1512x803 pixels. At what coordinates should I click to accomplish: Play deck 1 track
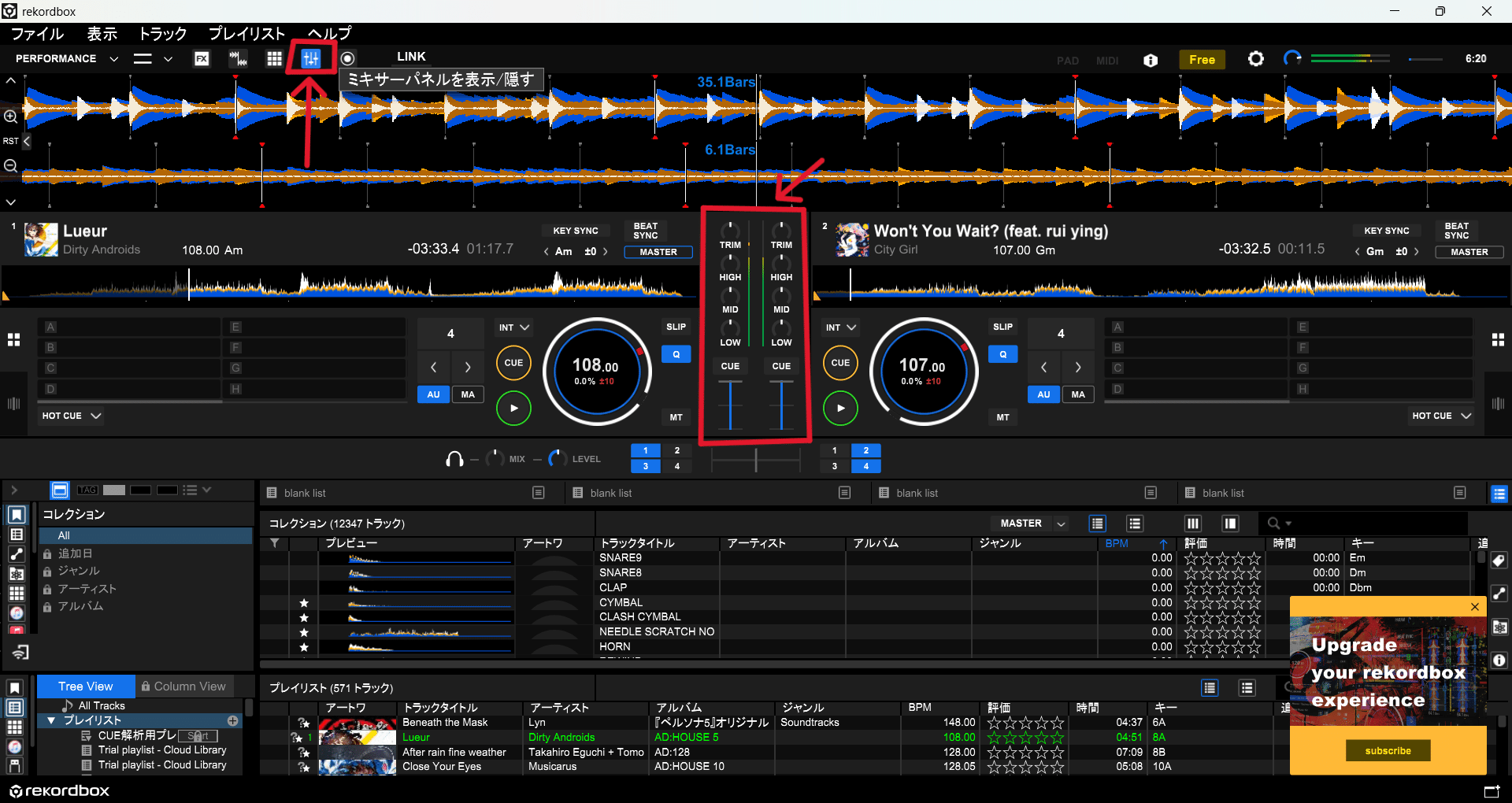click(513, 408)
